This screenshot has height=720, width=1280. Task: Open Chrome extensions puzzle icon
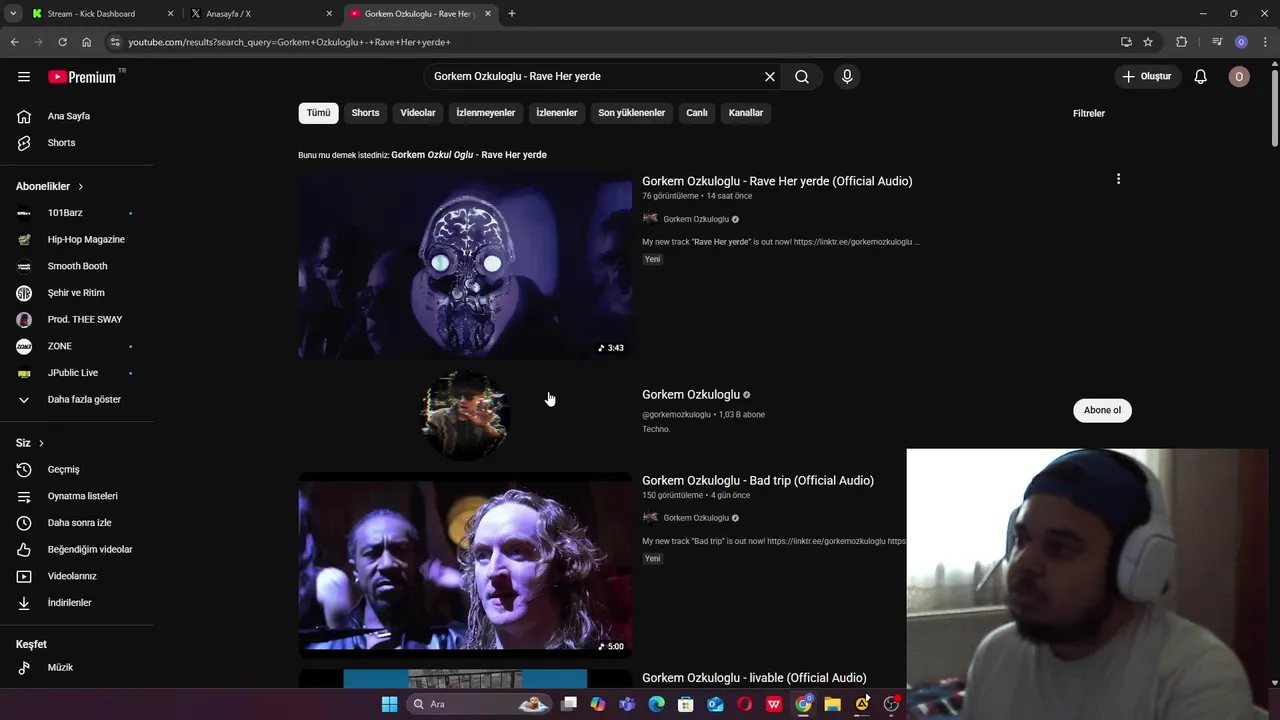point(1181,42)
